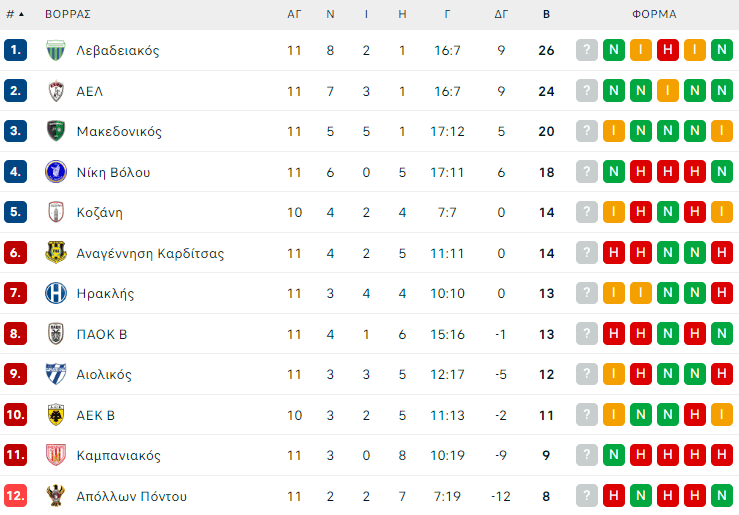Click the ΠΑΟΚ Β team logo

(x=55, y=334)
